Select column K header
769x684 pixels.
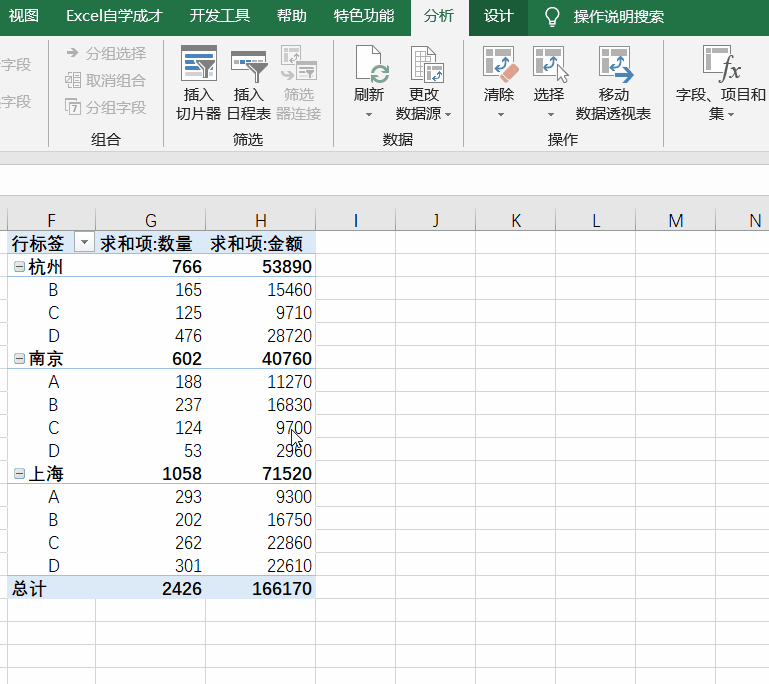[x=515, y=220]
